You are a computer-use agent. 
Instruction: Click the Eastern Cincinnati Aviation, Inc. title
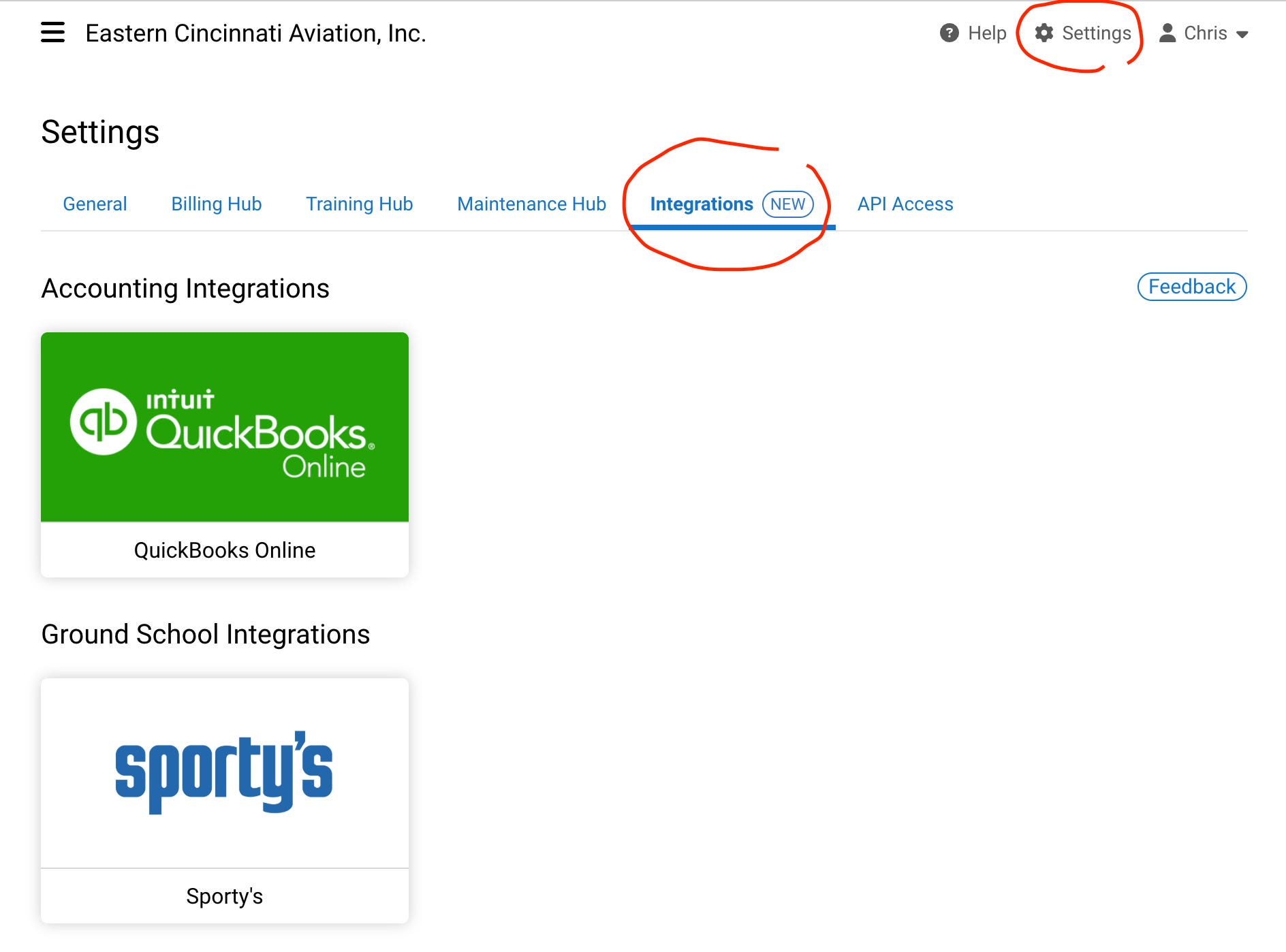(x=255, y=33)
